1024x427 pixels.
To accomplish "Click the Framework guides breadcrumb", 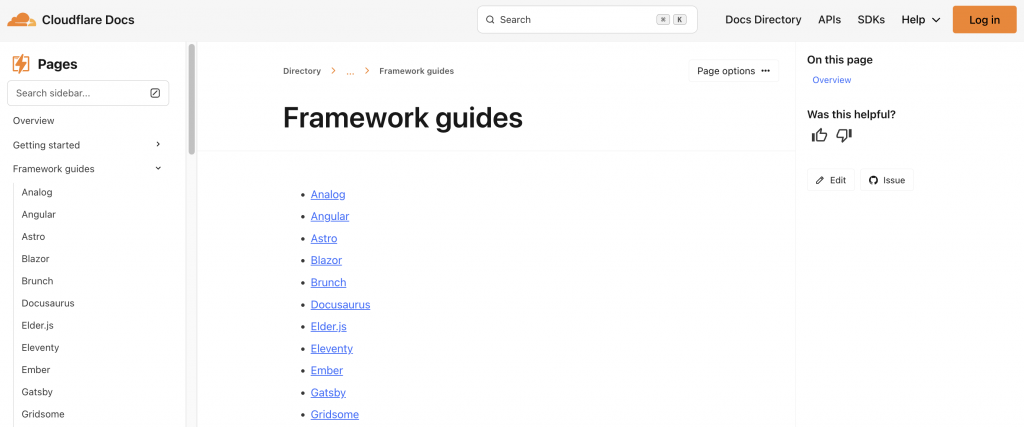I will [417, 71].
